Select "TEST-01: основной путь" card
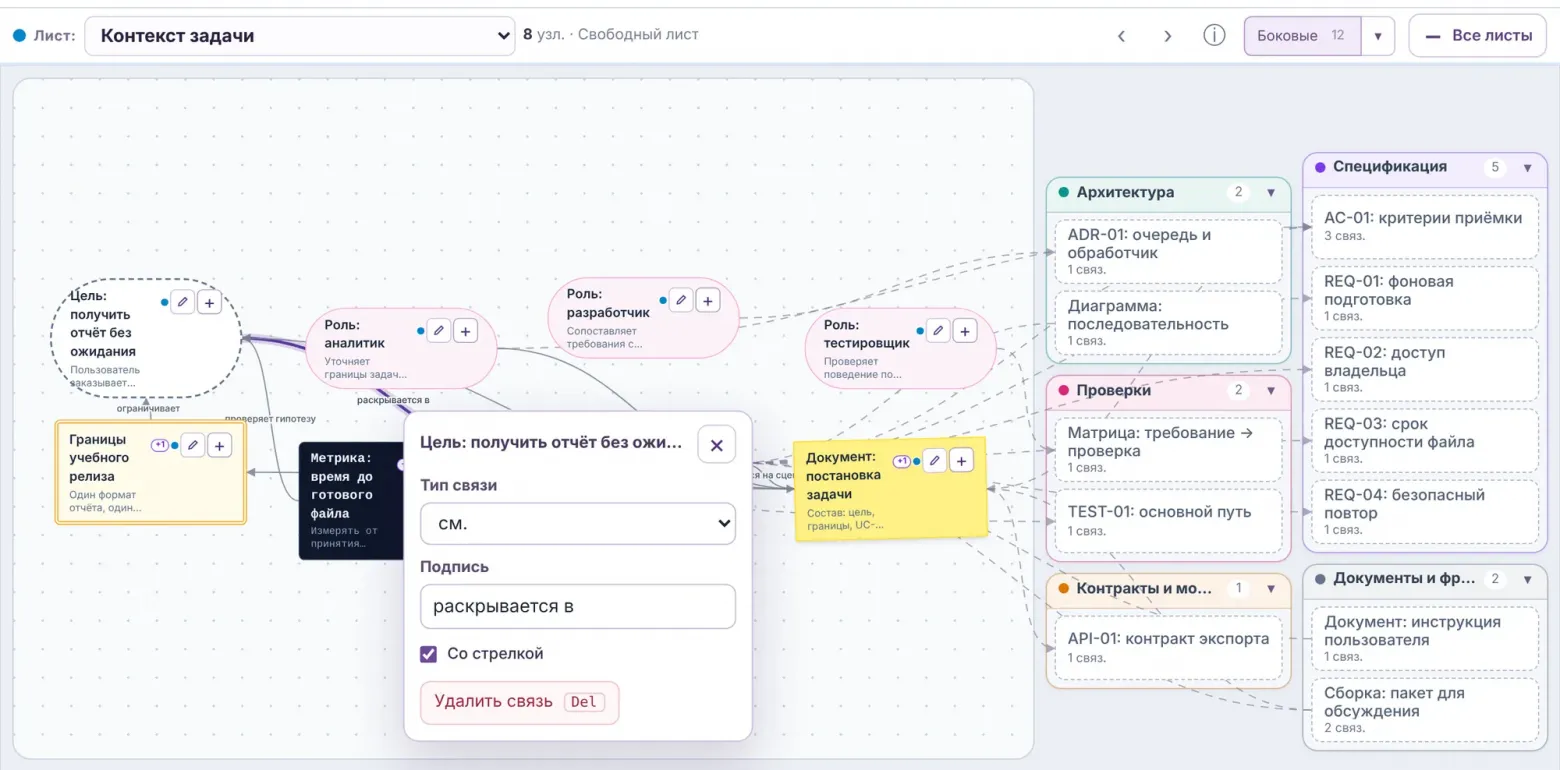 tap(1168, 520)
